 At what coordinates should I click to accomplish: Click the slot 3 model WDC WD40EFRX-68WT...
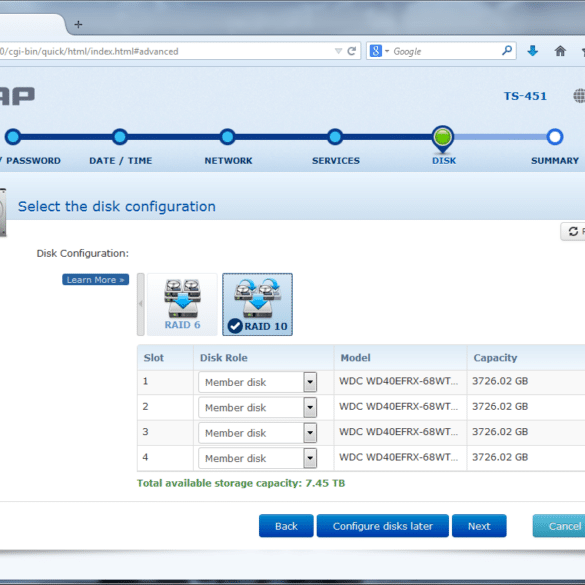click(398, 432)
